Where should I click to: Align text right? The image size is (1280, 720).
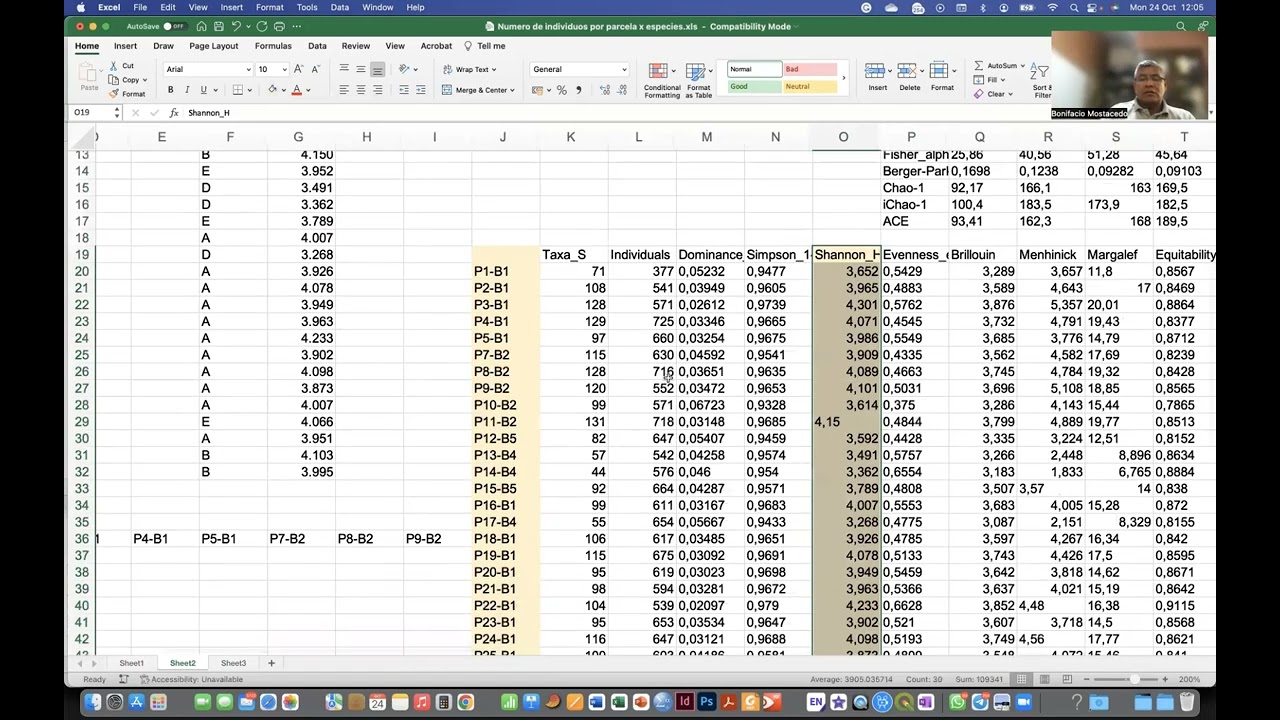[x=377, y=90]
